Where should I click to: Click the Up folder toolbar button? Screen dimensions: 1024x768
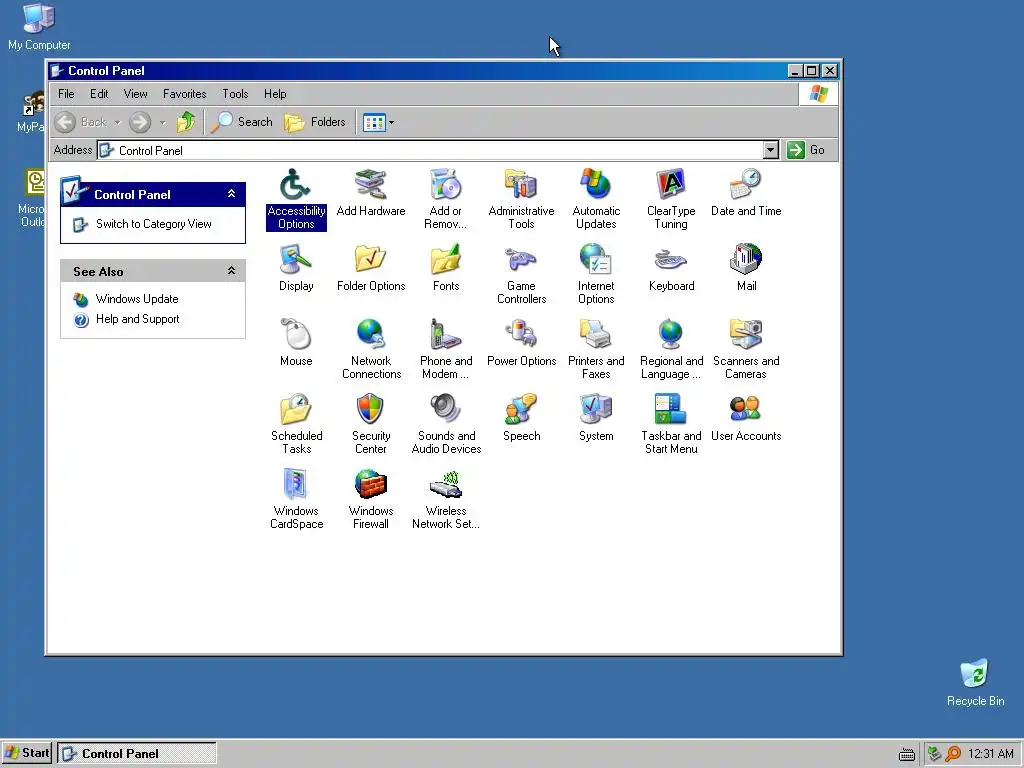[186, 122]
